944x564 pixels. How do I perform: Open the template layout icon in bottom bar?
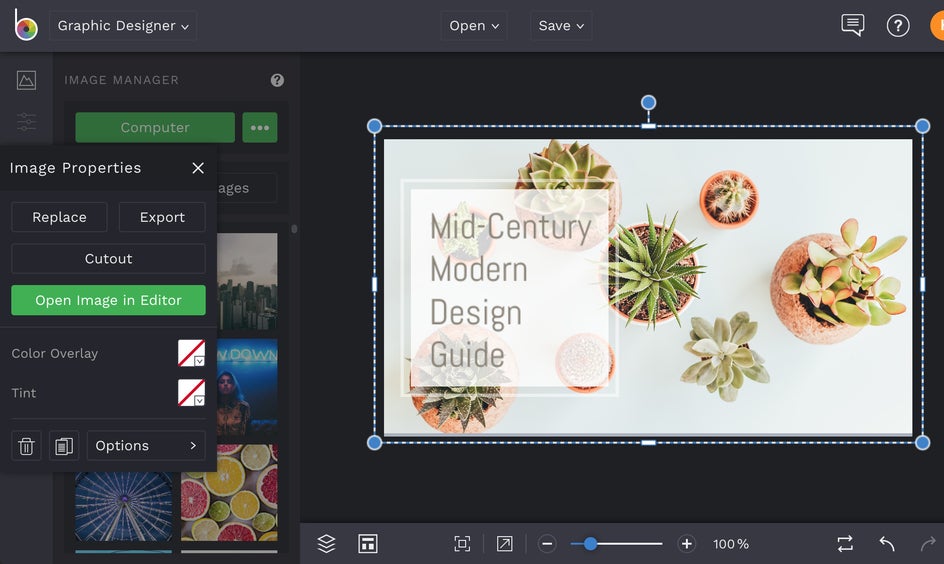[x=368, y=543]
